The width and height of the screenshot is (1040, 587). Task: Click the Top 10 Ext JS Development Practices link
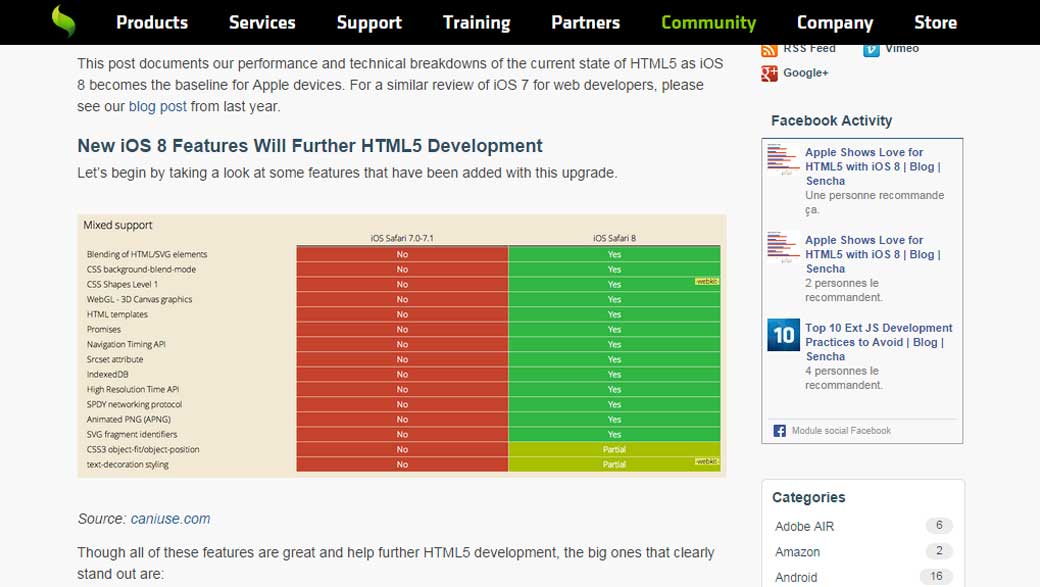click(880, 341)
